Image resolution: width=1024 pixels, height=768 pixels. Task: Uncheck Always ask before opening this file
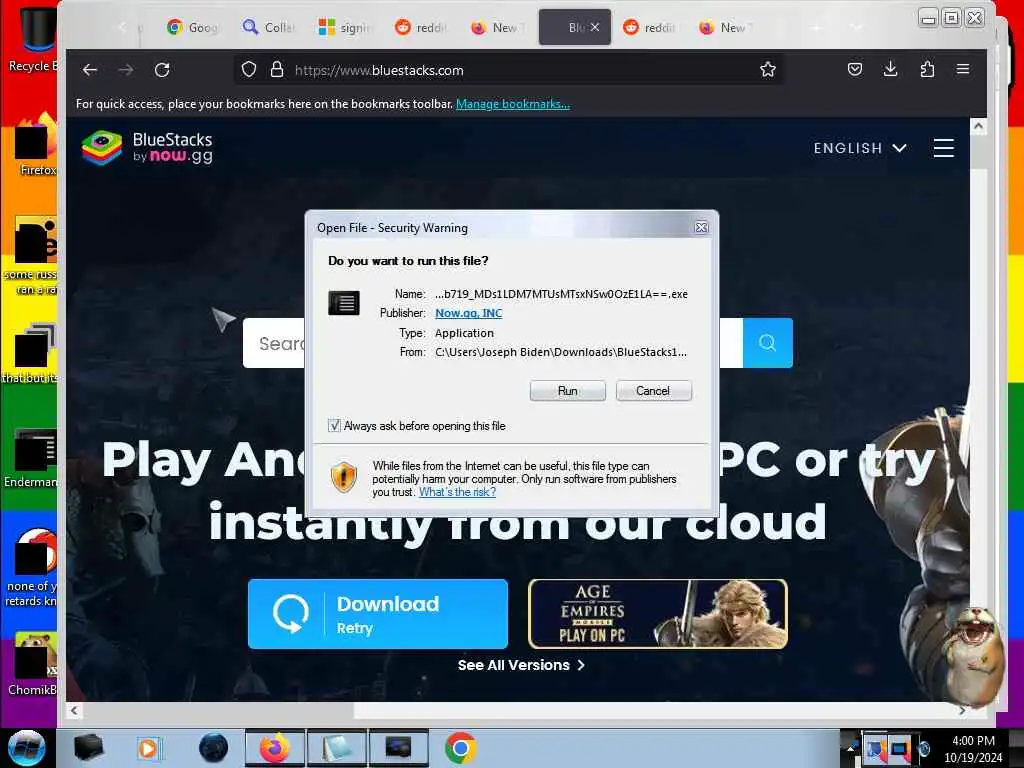[334, 426]
